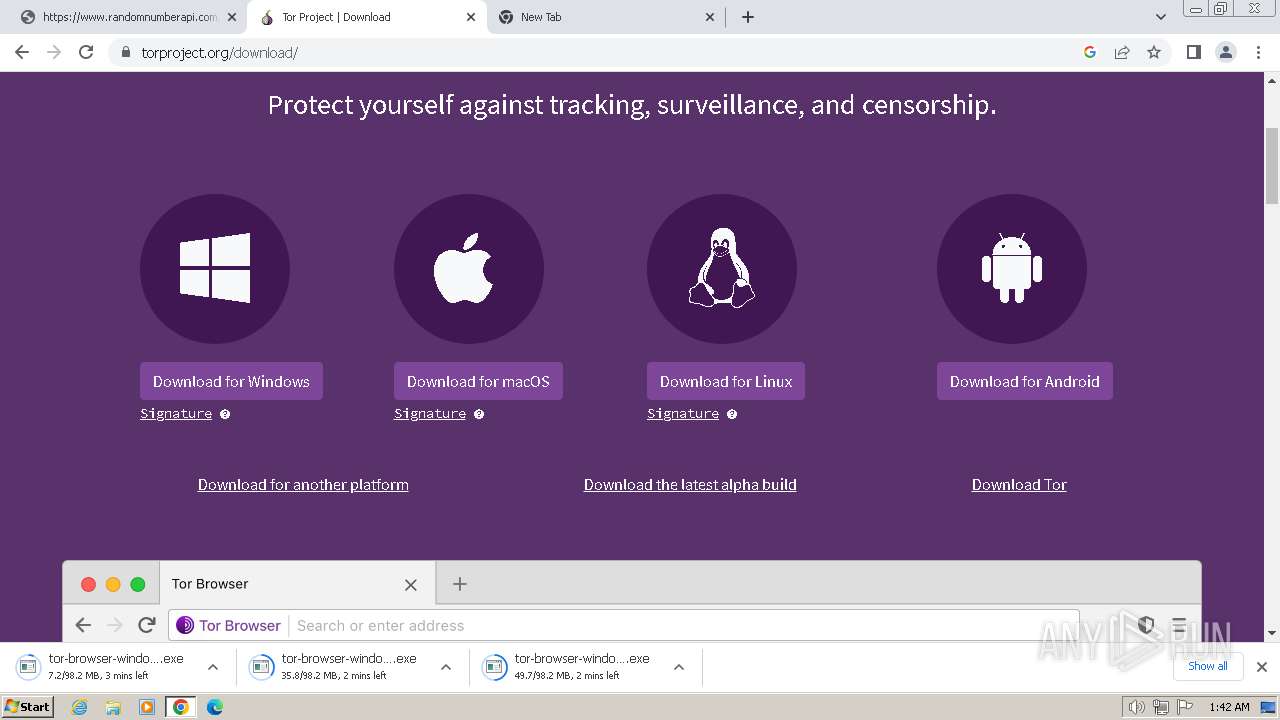Open File Explorer from taskbar
Viewport: 1280px width, 720px height.
tap(113, 707)
